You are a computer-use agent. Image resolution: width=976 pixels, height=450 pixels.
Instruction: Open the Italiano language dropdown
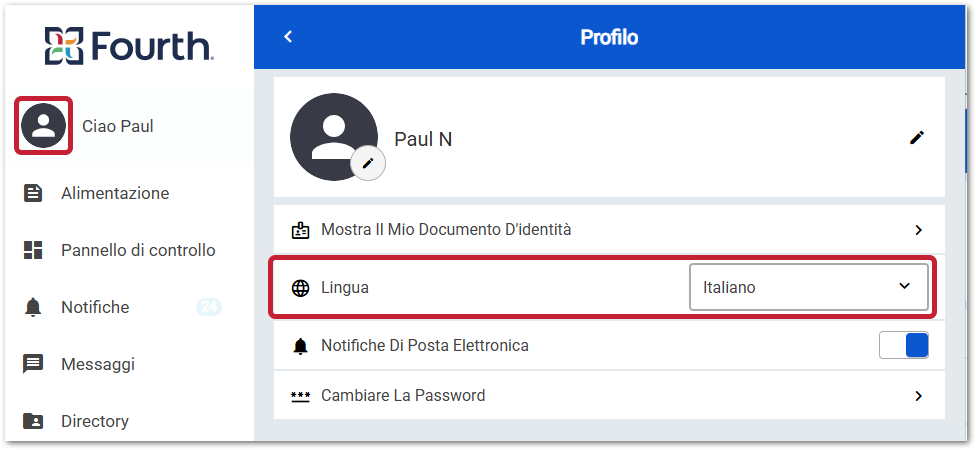click(808, 287)
